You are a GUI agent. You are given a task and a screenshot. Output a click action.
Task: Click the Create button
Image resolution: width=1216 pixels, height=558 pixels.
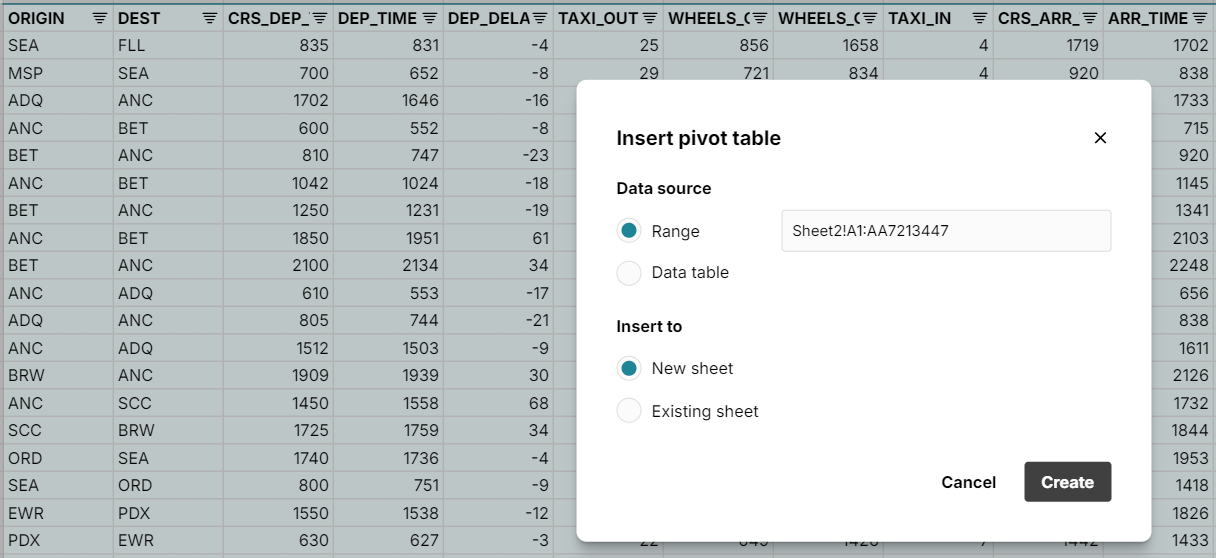1067,482
